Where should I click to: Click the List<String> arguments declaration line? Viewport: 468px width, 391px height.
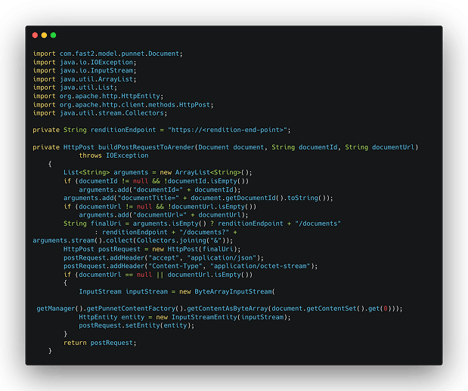coord(158,173)
